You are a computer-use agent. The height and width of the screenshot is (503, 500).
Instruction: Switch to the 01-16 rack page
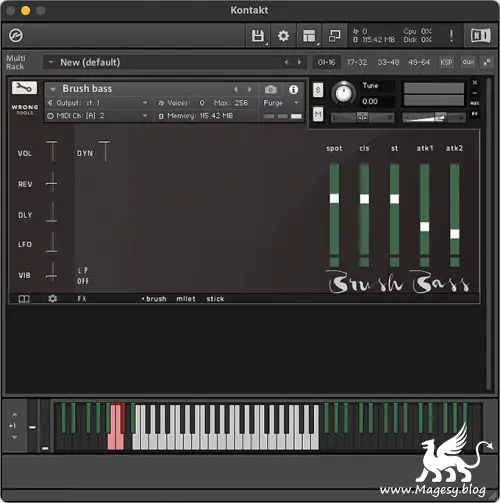[x=326, y=62]
